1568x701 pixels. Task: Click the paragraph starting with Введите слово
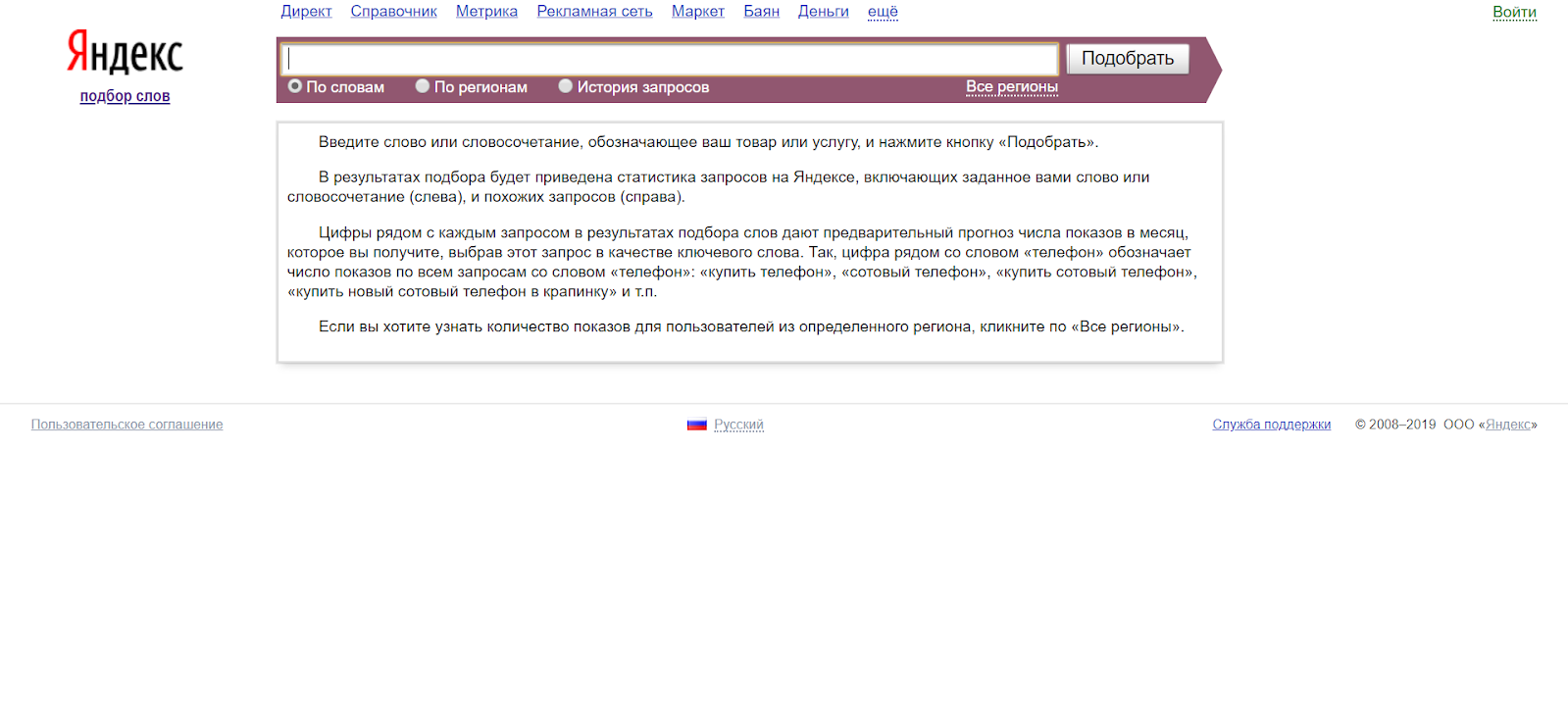tap(708, 142)
